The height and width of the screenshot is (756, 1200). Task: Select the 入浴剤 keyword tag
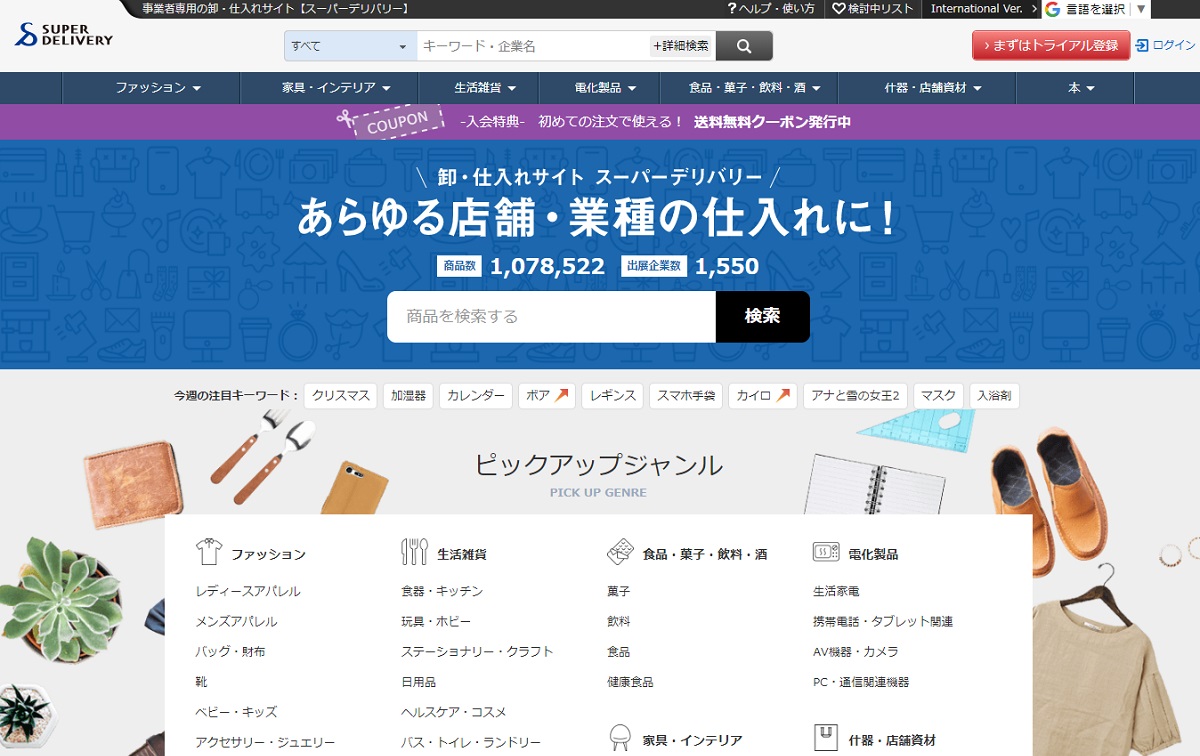coord(995,396)
